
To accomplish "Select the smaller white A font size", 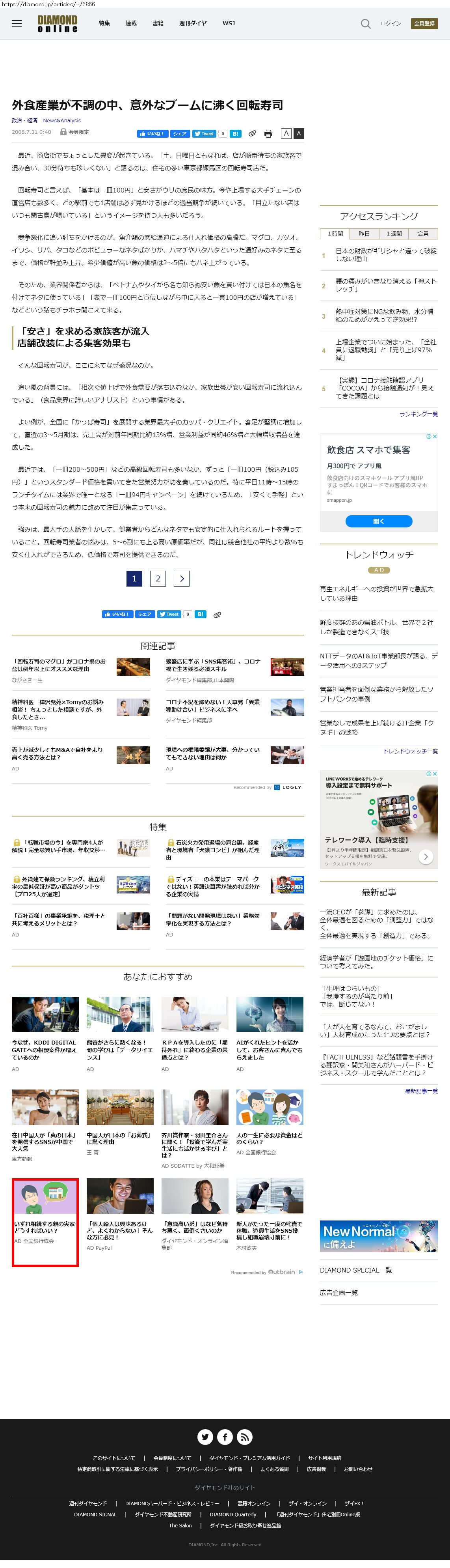I will (x=286, y=133).
